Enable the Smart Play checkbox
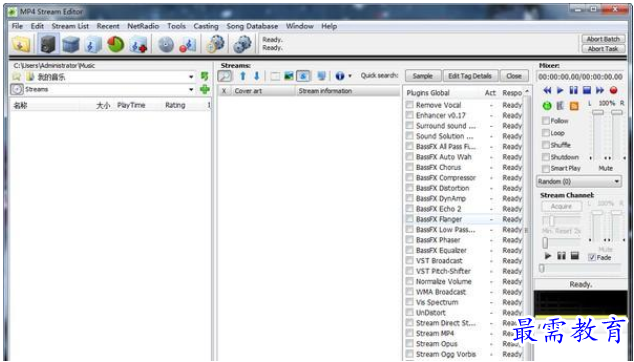 546,168
